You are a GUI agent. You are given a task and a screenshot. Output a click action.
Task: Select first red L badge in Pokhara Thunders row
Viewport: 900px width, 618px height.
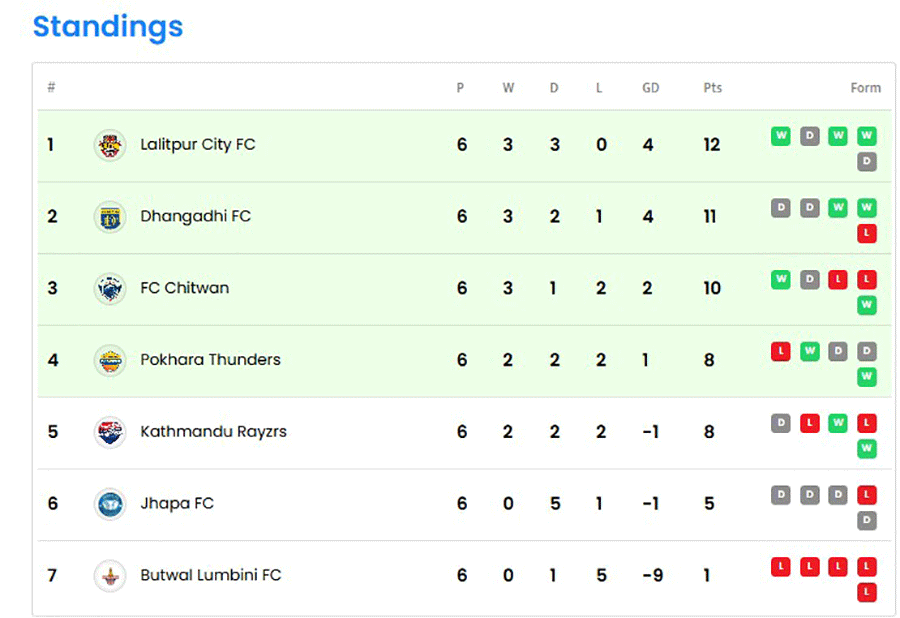[781, 351]
